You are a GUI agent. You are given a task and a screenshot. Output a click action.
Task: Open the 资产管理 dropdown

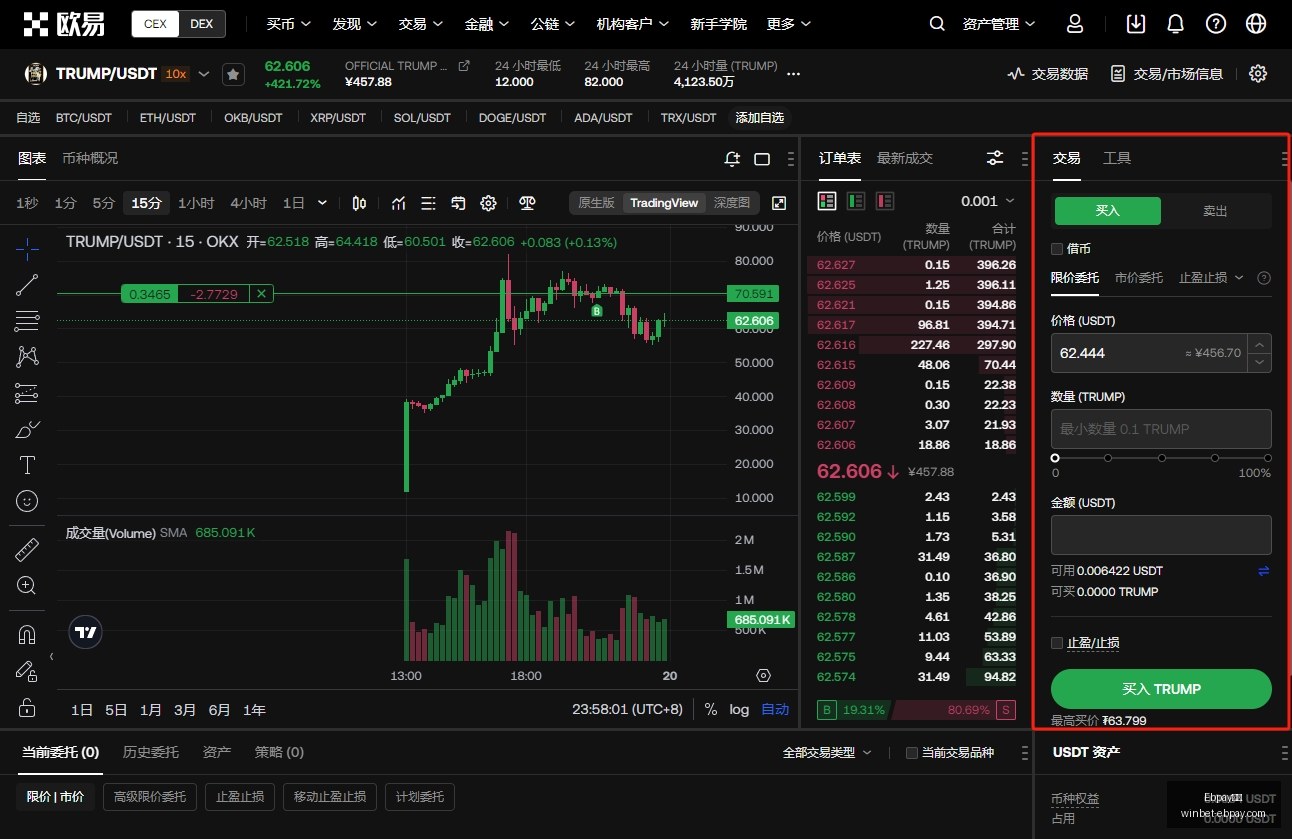(x=999, y=24)
